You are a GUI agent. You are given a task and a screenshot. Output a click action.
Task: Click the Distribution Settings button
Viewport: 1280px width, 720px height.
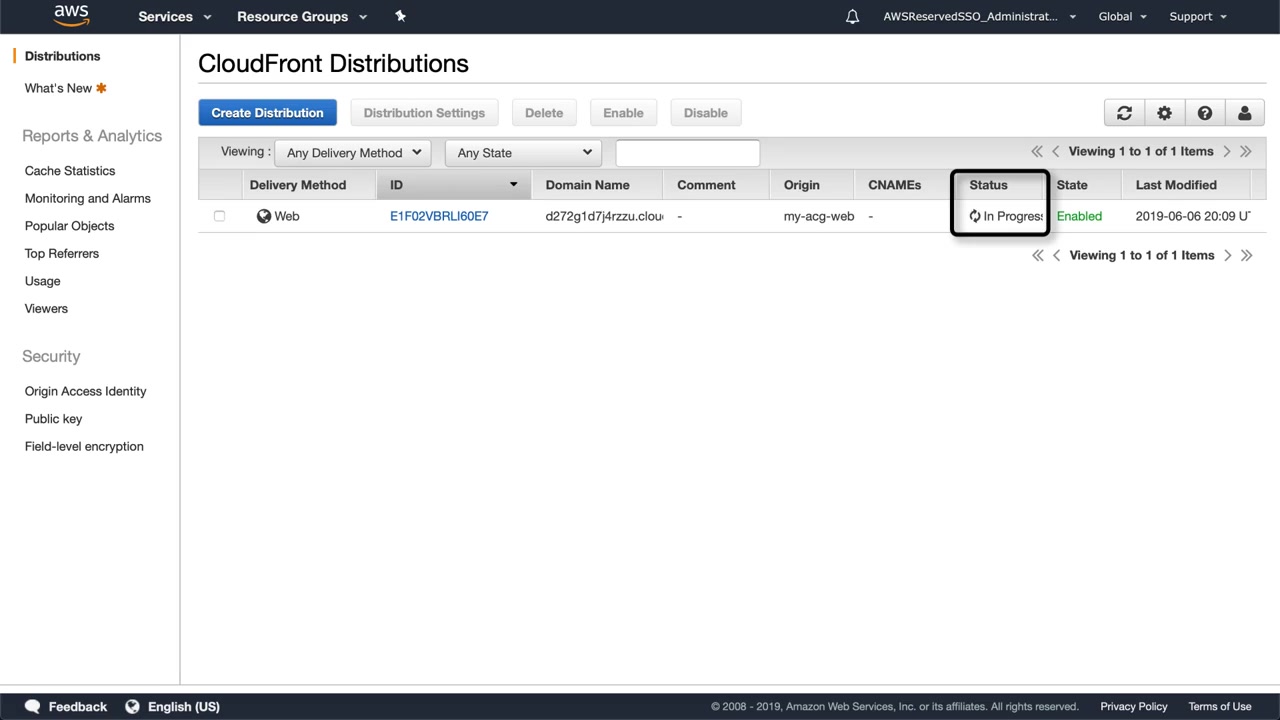click(x=424, y=113)
